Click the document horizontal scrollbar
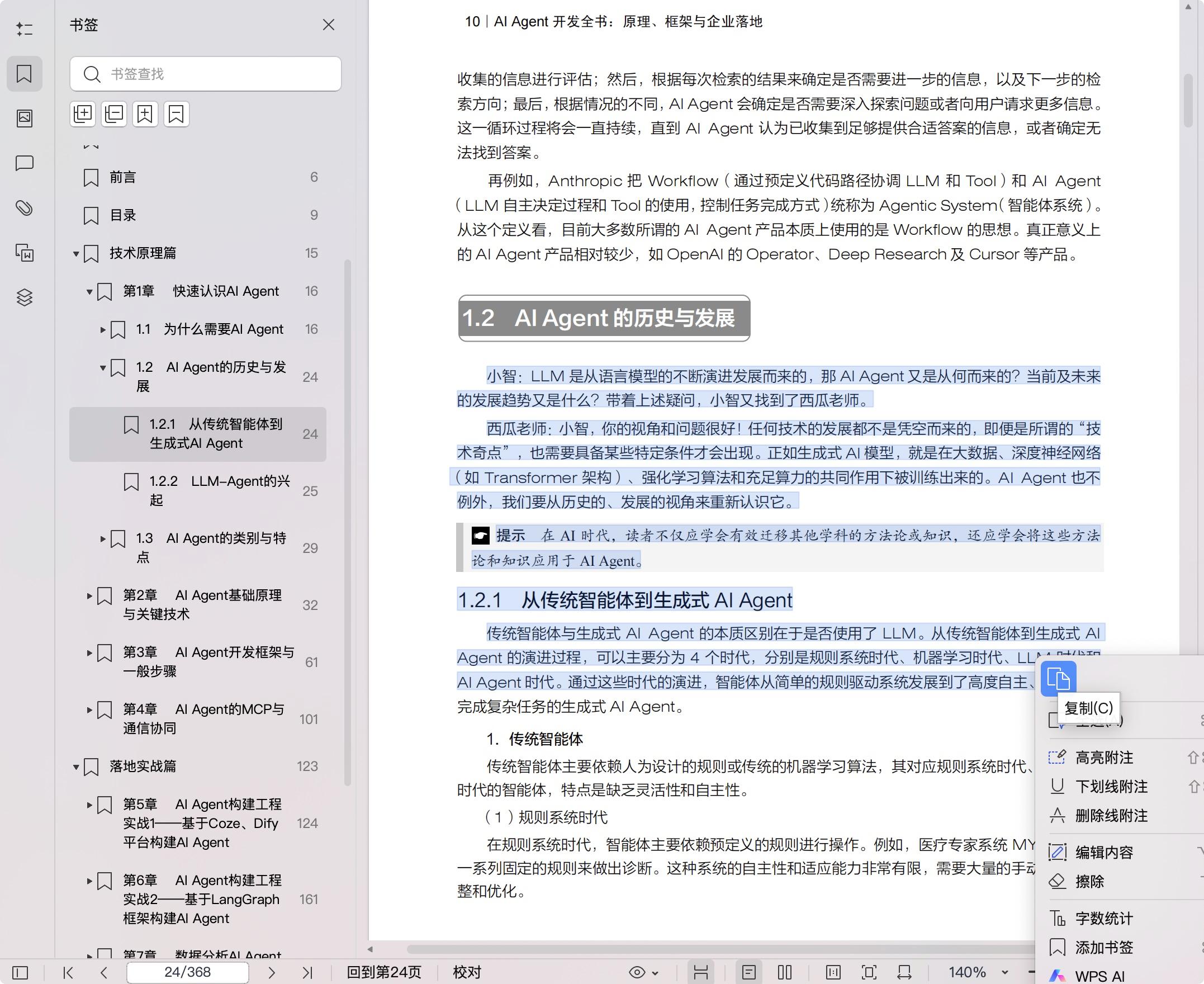This screenshot has width=1204, height=984. [x=719, y=949]
